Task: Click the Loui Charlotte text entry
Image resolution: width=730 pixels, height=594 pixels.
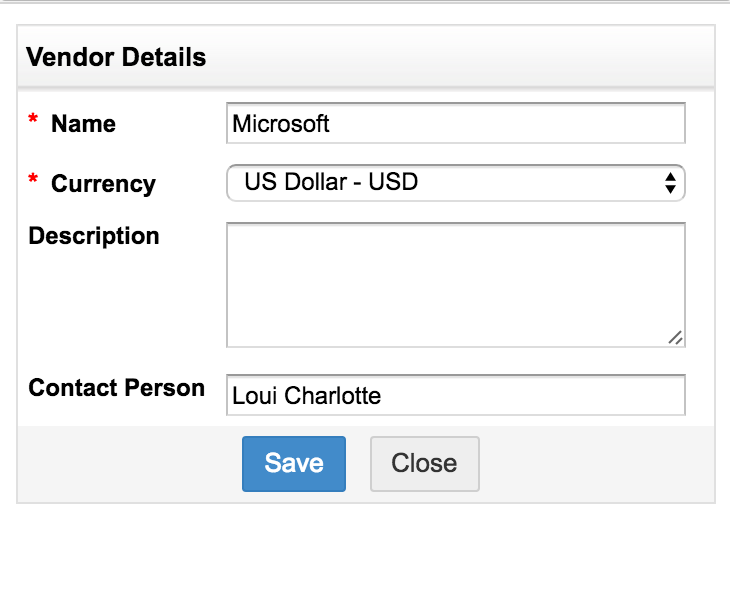Action: (306, 396)
